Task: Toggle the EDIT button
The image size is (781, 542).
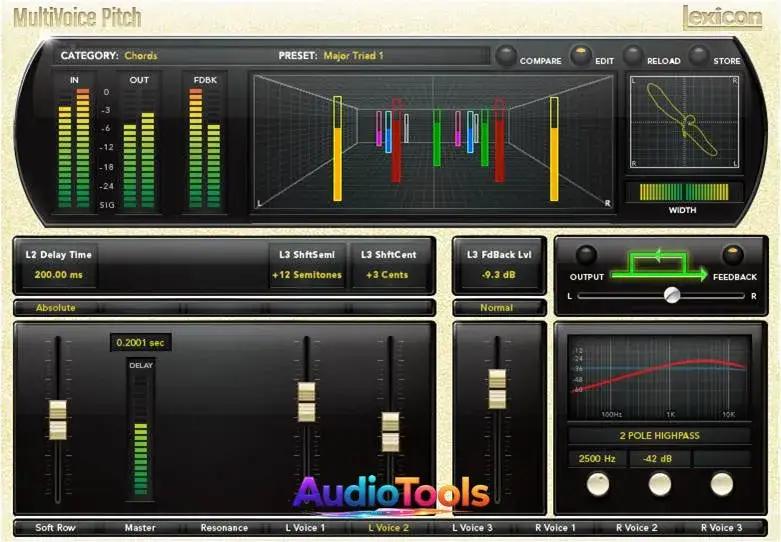Action: point(580,55)
